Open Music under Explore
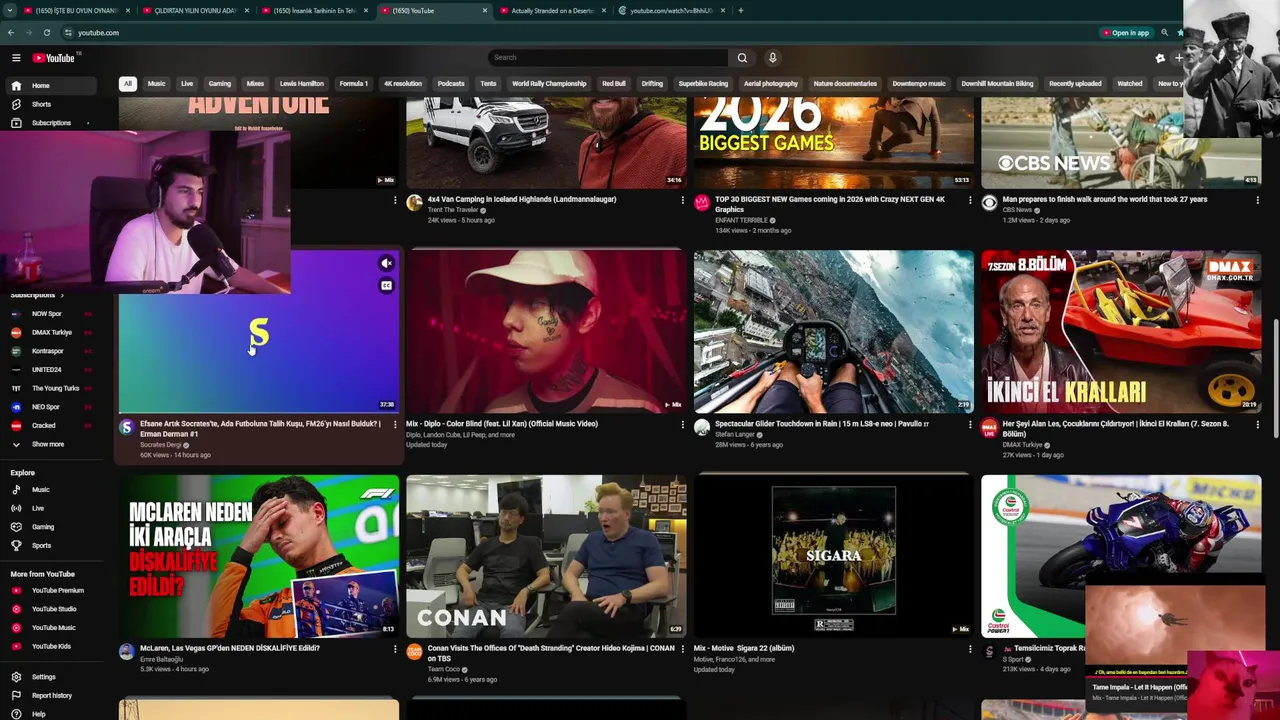This screenshot has height=720, width=1280. (41, 490)
